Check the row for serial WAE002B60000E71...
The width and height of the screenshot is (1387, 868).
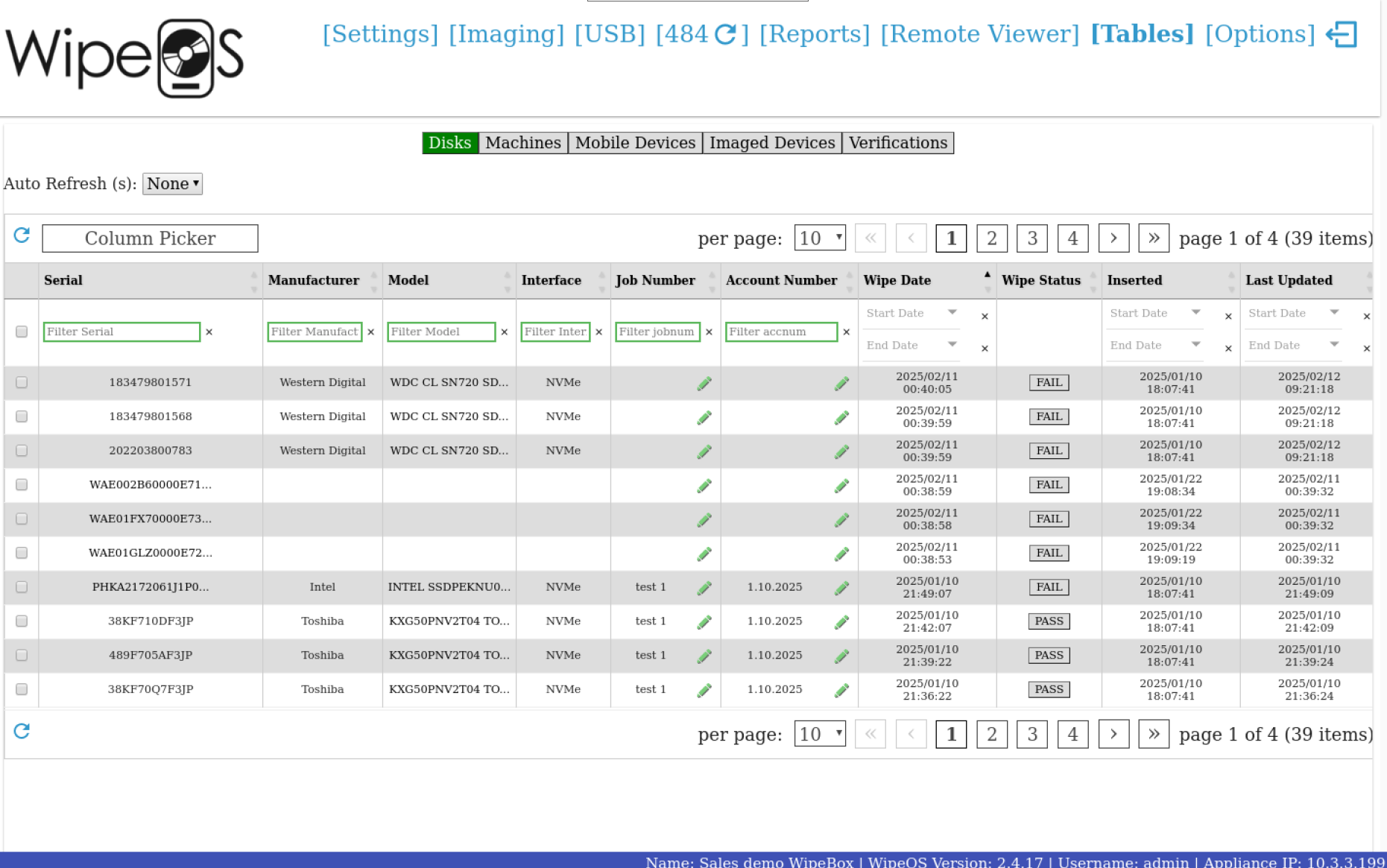pyautogui.click(x=22, y=485)
